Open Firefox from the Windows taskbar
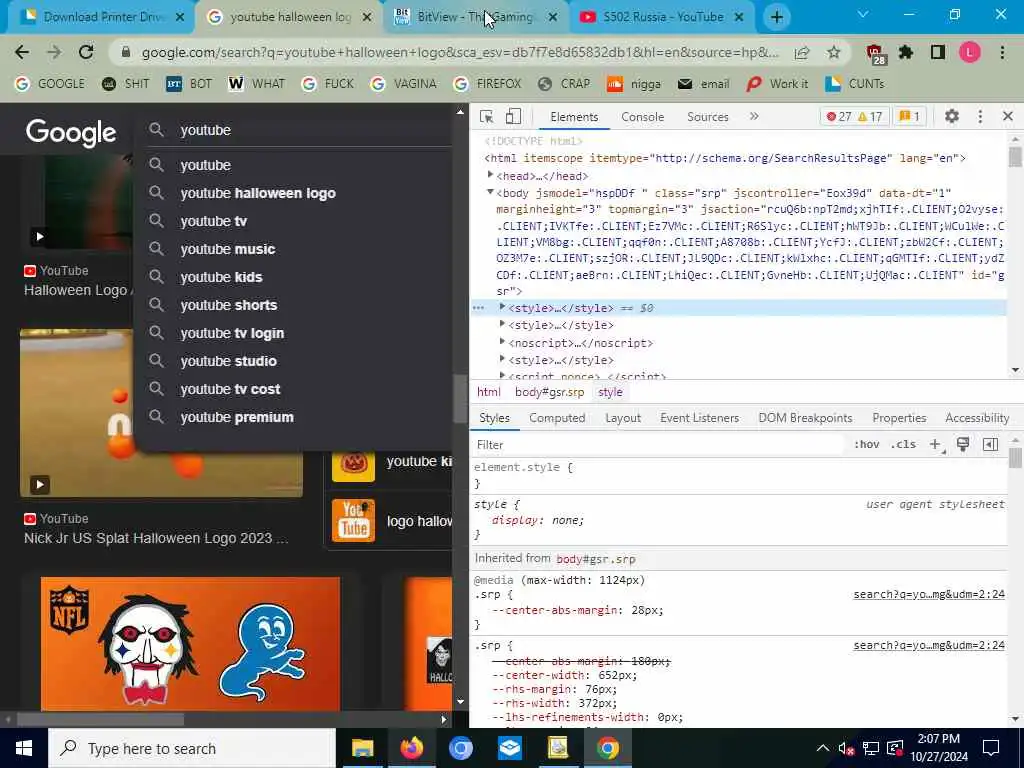This screenshot has width=1024, height=768. point(411,748)
